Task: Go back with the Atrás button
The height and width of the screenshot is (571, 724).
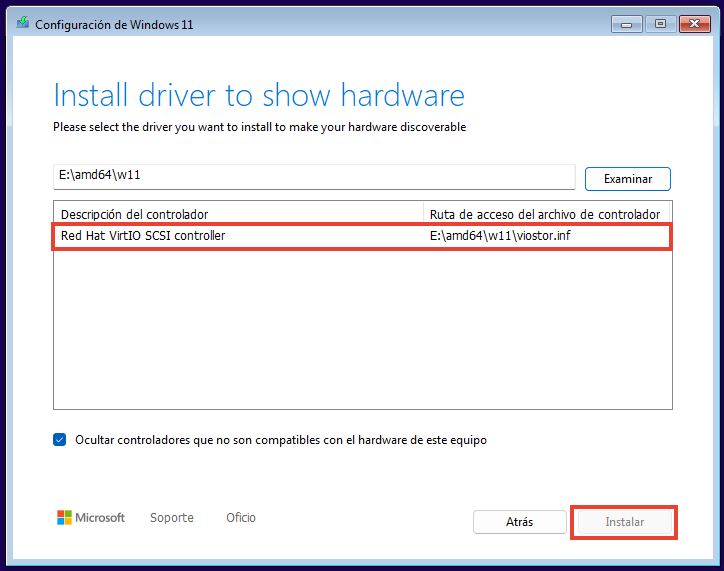Action: click(519, 522)
